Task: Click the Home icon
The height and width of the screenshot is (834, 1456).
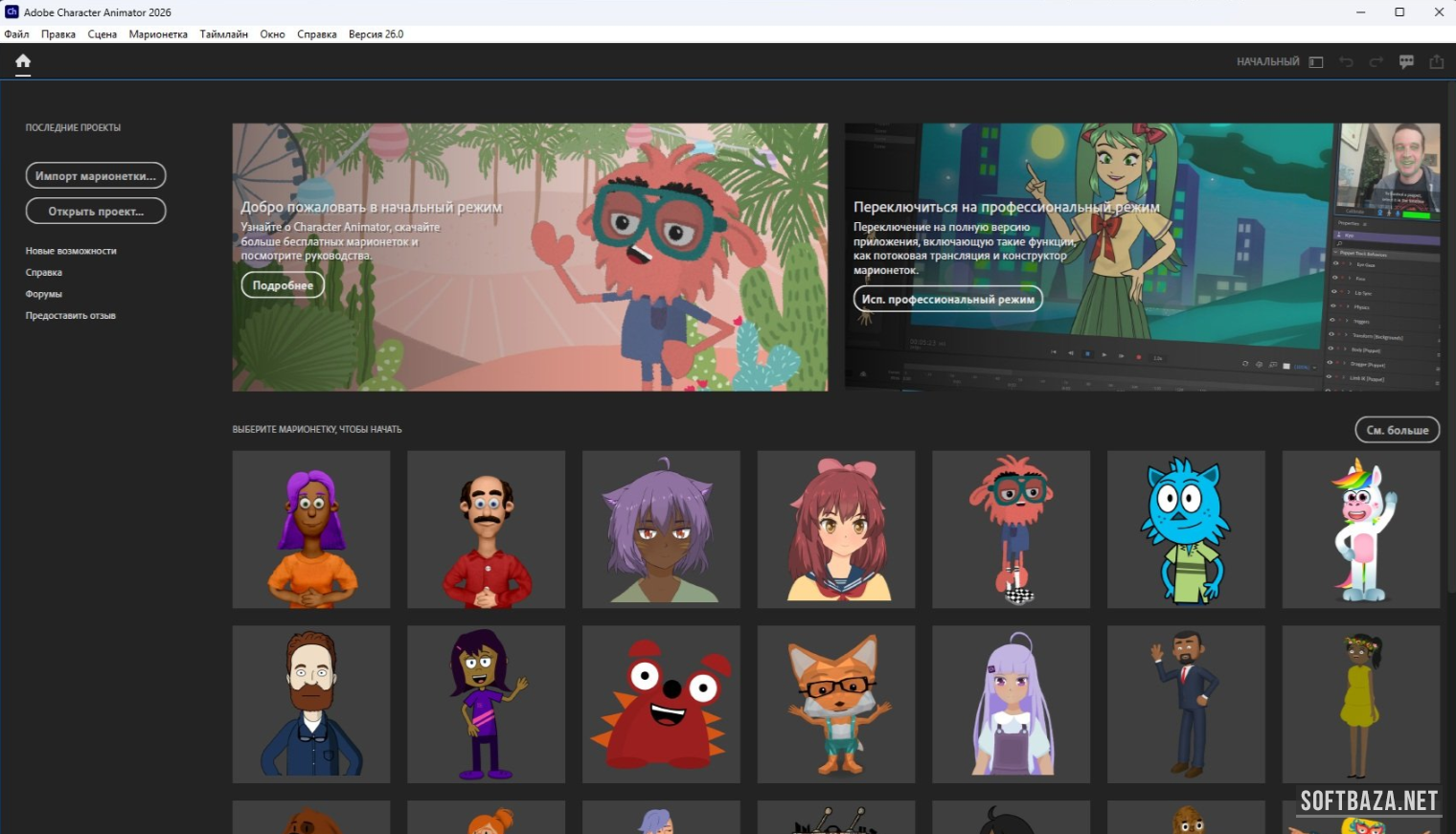Action: click(x=23, y=61)
